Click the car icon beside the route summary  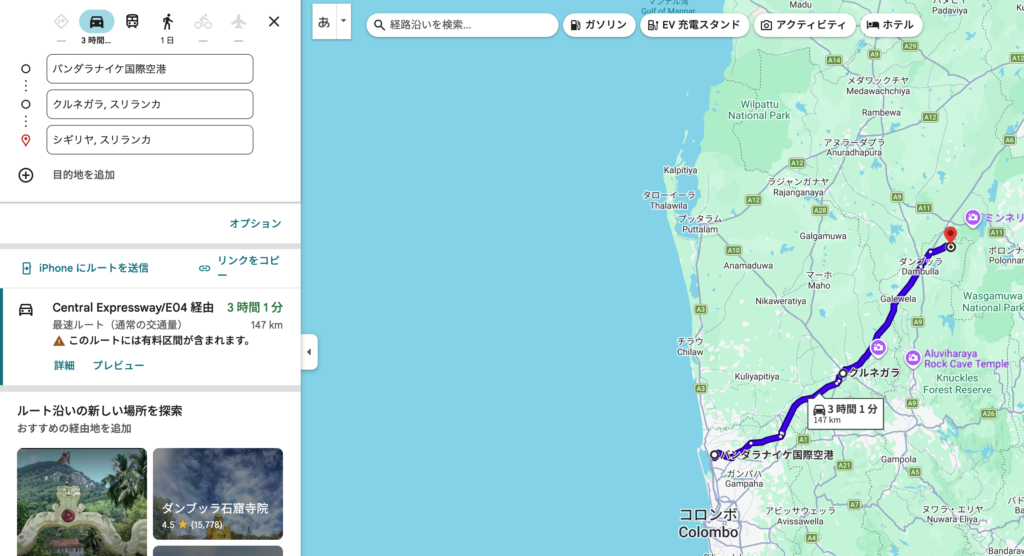(x=25, y=309)
